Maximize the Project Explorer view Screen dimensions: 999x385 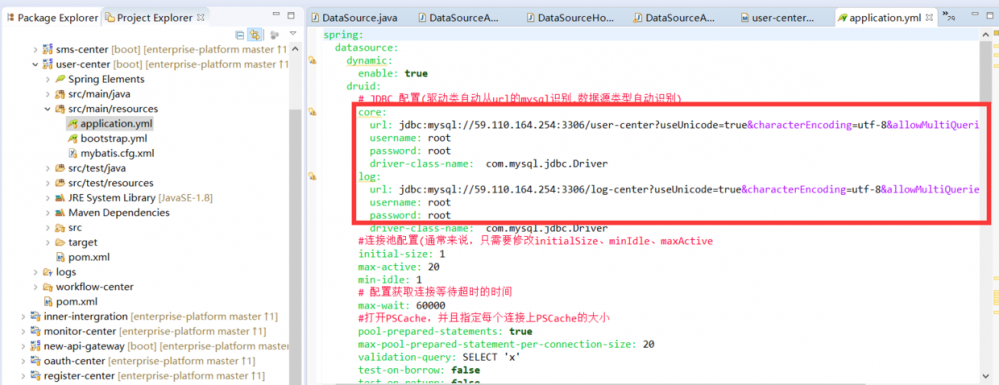(291, 15)
